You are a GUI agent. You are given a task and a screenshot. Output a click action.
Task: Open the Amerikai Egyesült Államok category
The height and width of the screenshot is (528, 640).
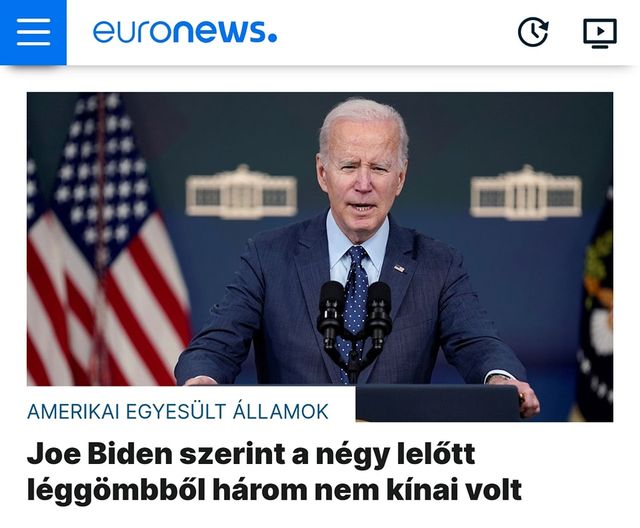click(x=178, y=411)
